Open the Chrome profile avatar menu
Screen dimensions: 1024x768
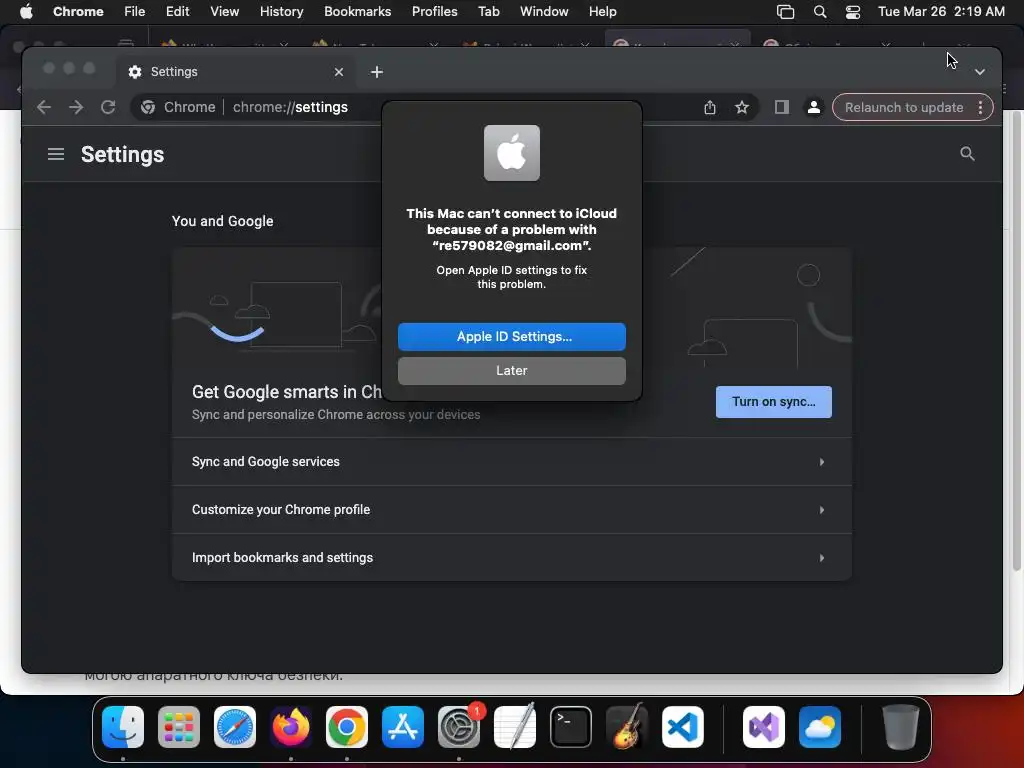tap(814, 107)
